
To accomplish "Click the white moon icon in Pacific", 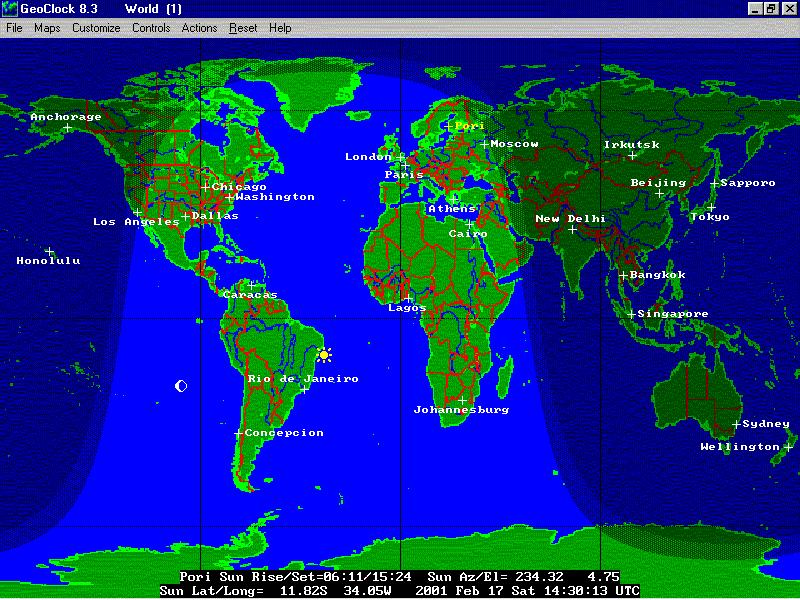I will point(181,386).
